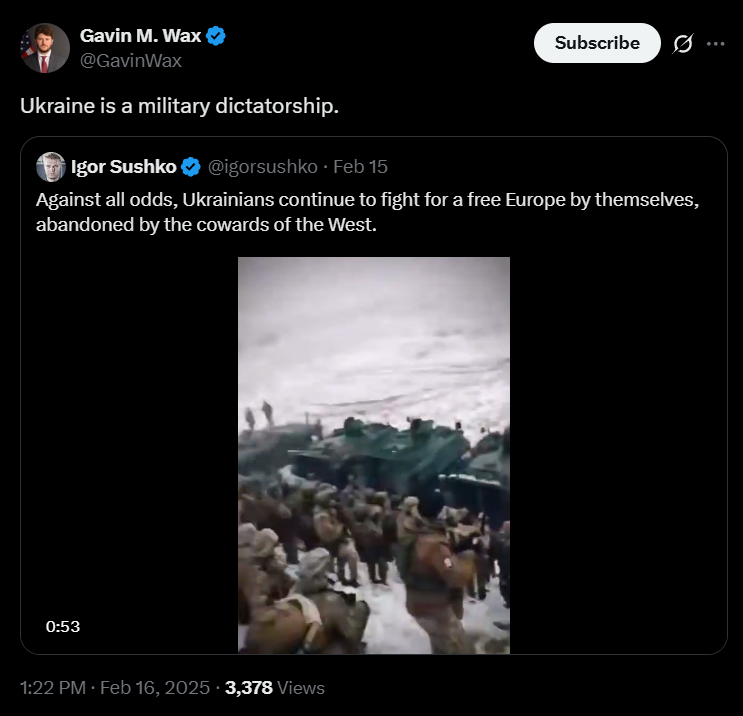This screenshot has width=743, height=716.
Task: Click the Feb 15 quoted post date
Action: pyautogui.click(x=361, y=166)
